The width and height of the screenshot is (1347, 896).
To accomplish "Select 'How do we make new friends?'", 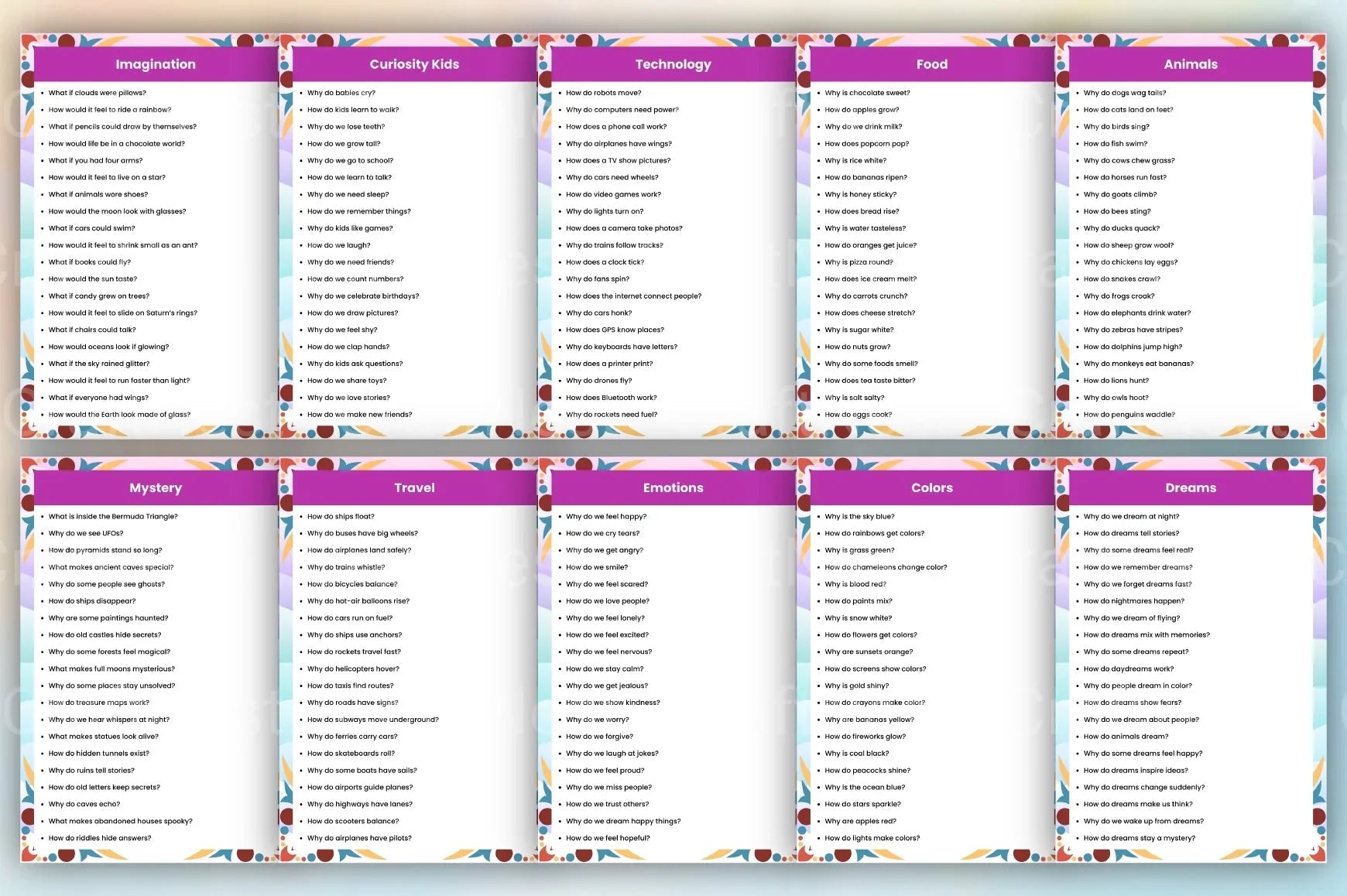I will coord(359,415).
